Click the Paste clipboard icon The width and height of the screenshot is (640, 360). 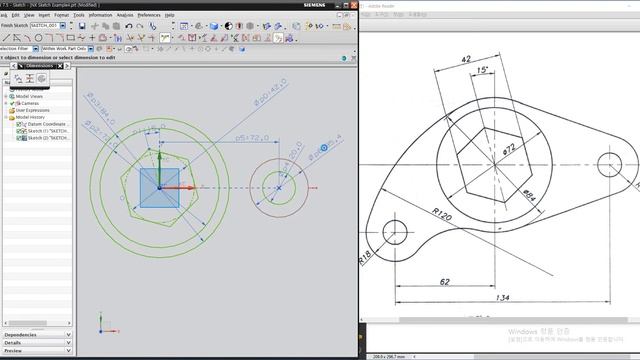click(x=116, y=26)
